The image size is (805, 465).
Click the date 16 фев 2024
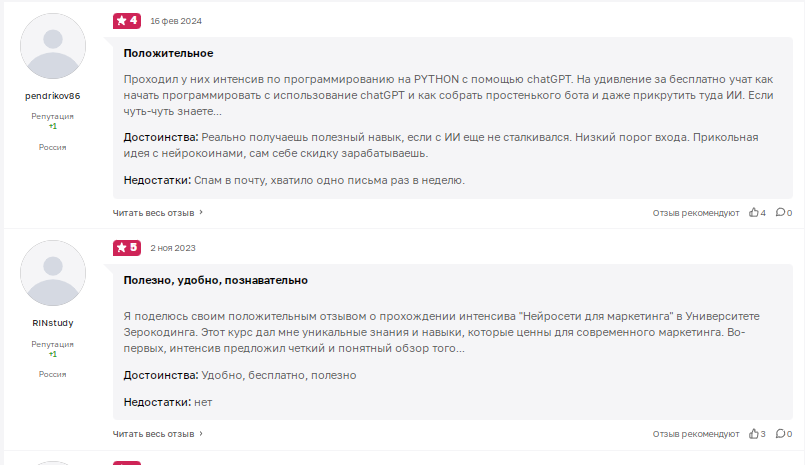(x=176, y=21)
